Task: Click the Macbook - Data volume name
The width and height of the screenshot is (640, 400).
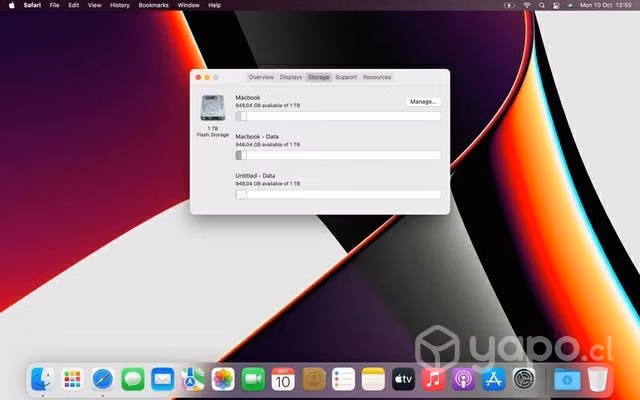Action: 257,137
